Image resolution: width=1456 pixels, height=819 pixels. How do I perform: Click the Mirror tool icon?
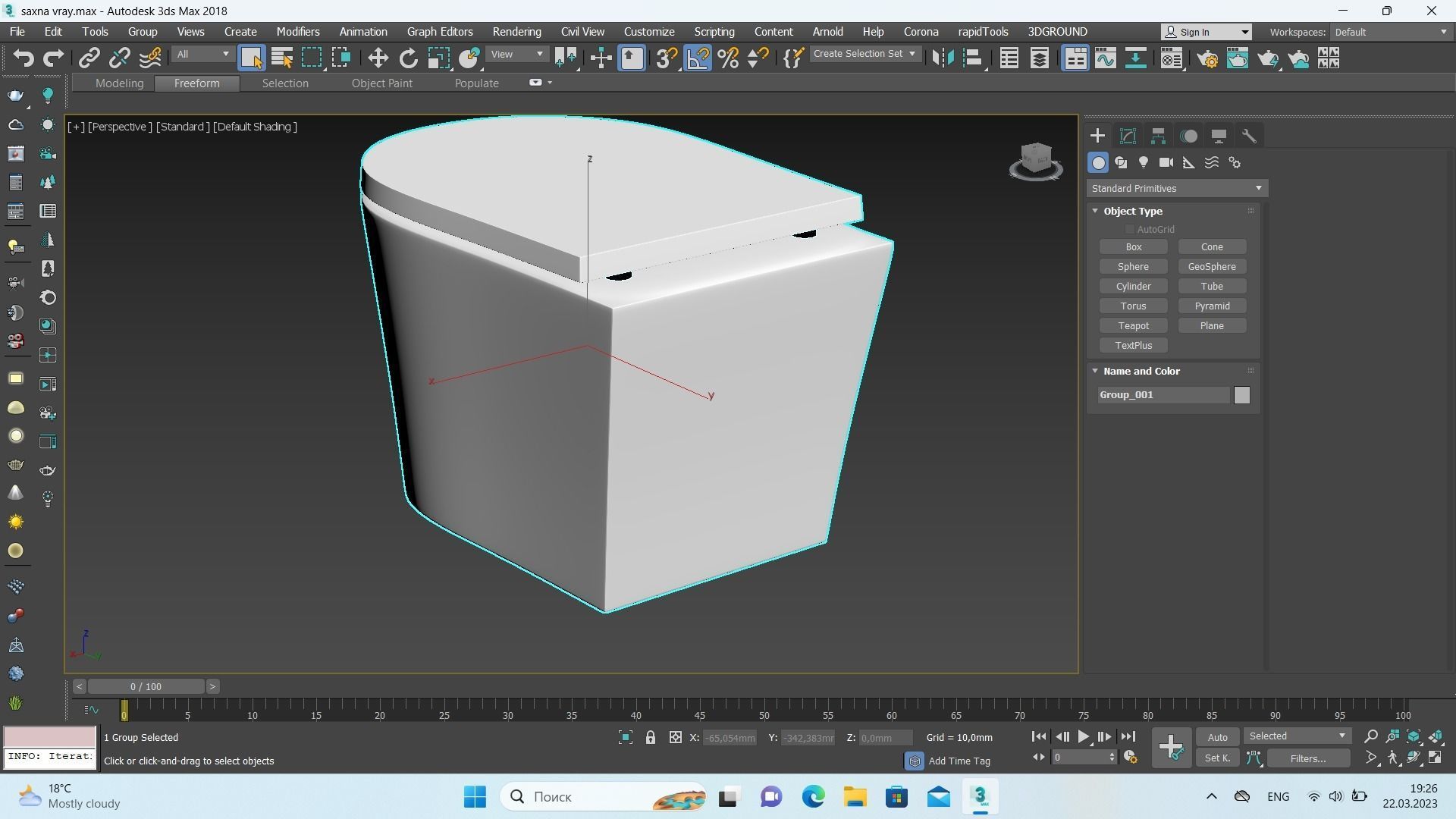point(942,58)
